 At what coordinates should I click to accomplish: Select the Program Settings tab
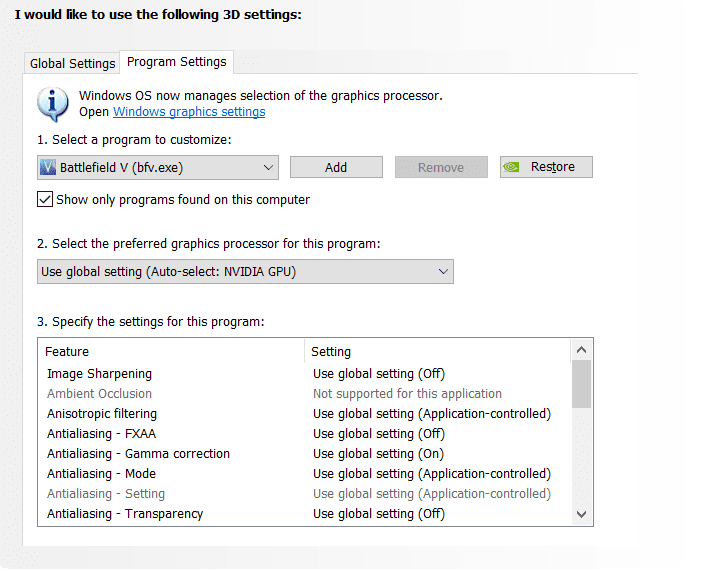pyautogui.click(x=176, y=62)
